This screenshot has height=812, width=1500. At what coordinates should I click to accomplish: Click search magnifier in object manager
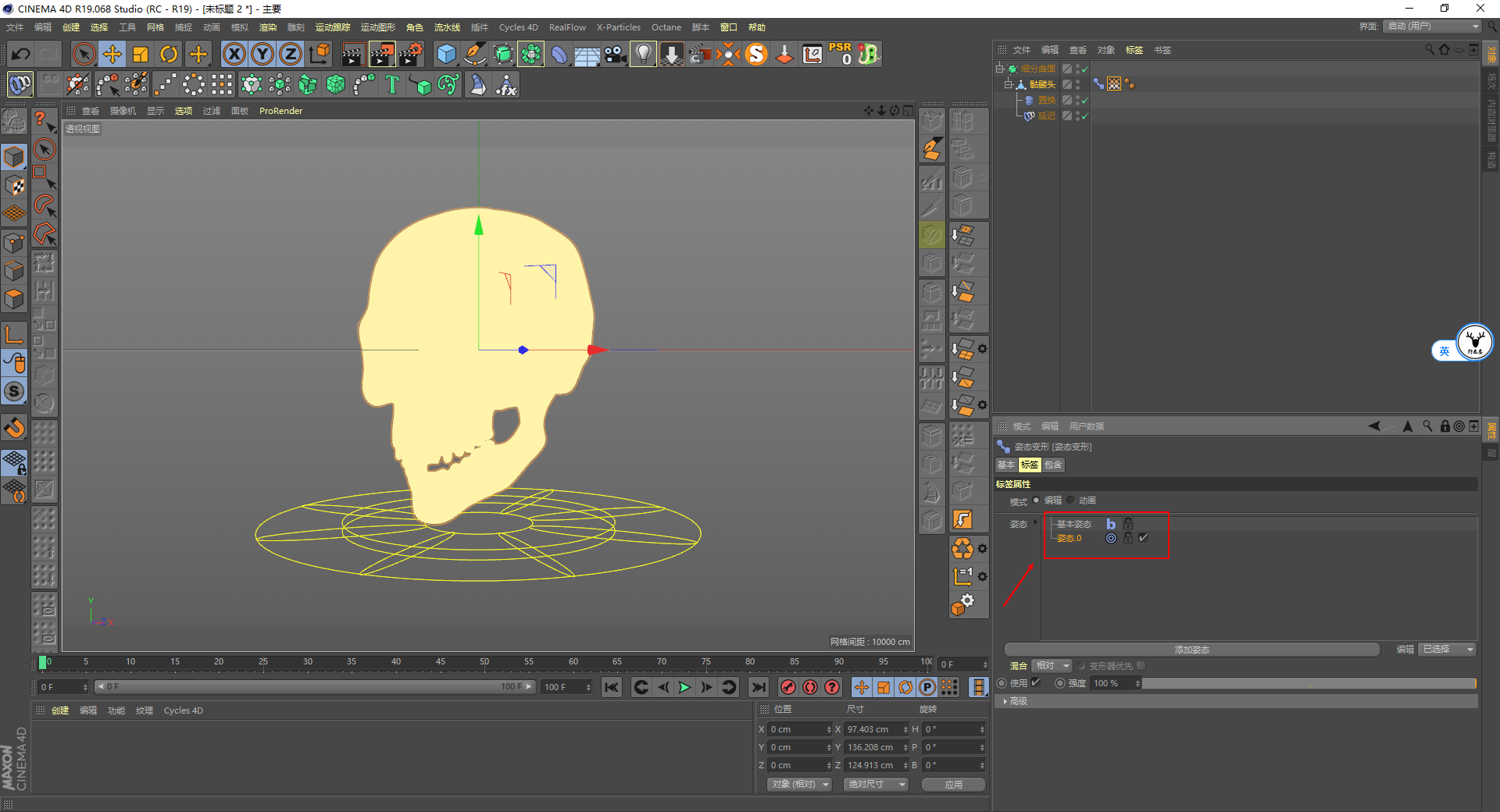pyautogui.click(x=1430, y=50)
